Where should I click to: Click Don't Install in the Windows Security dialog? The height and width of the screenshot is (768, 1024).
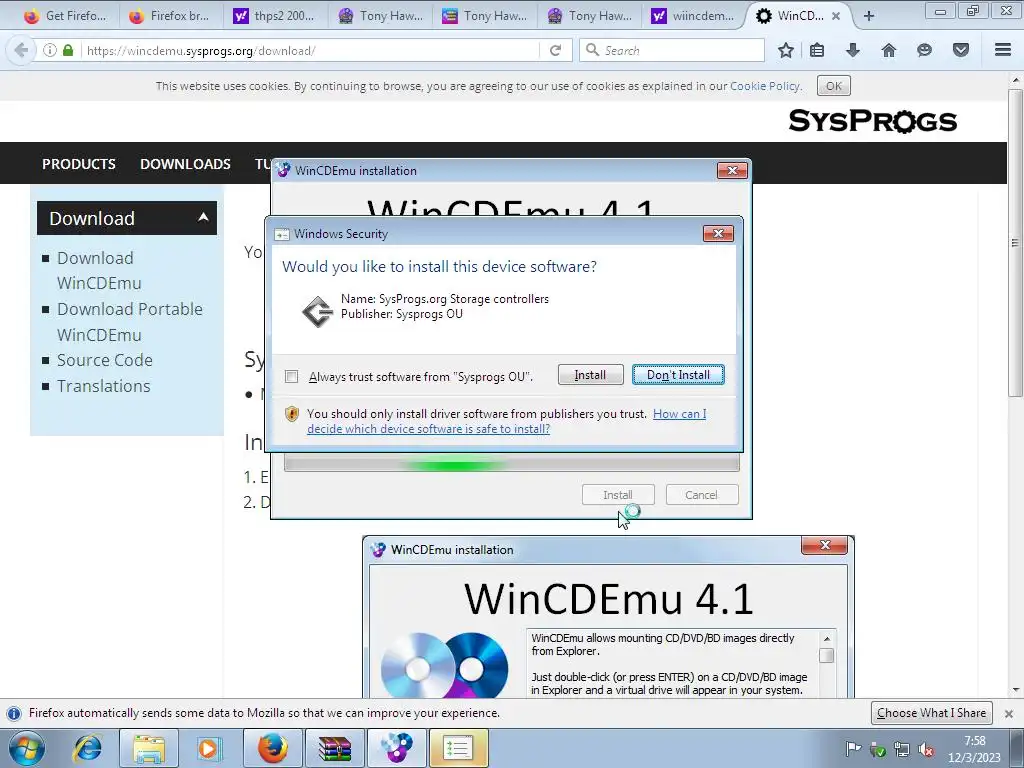point(678,375)
